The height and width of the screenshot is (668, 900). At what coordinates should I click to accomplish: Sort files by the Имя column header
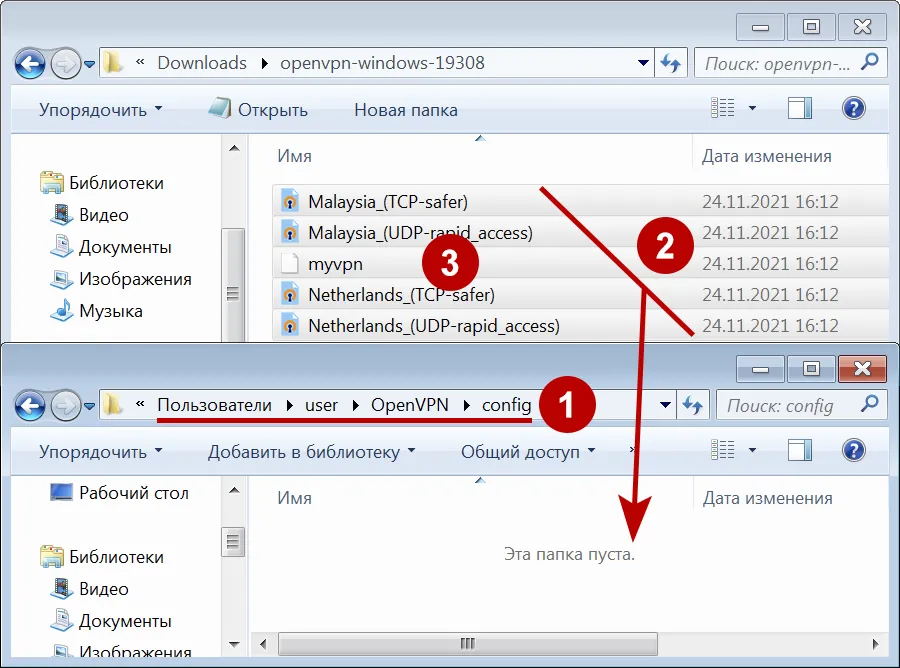291,156
